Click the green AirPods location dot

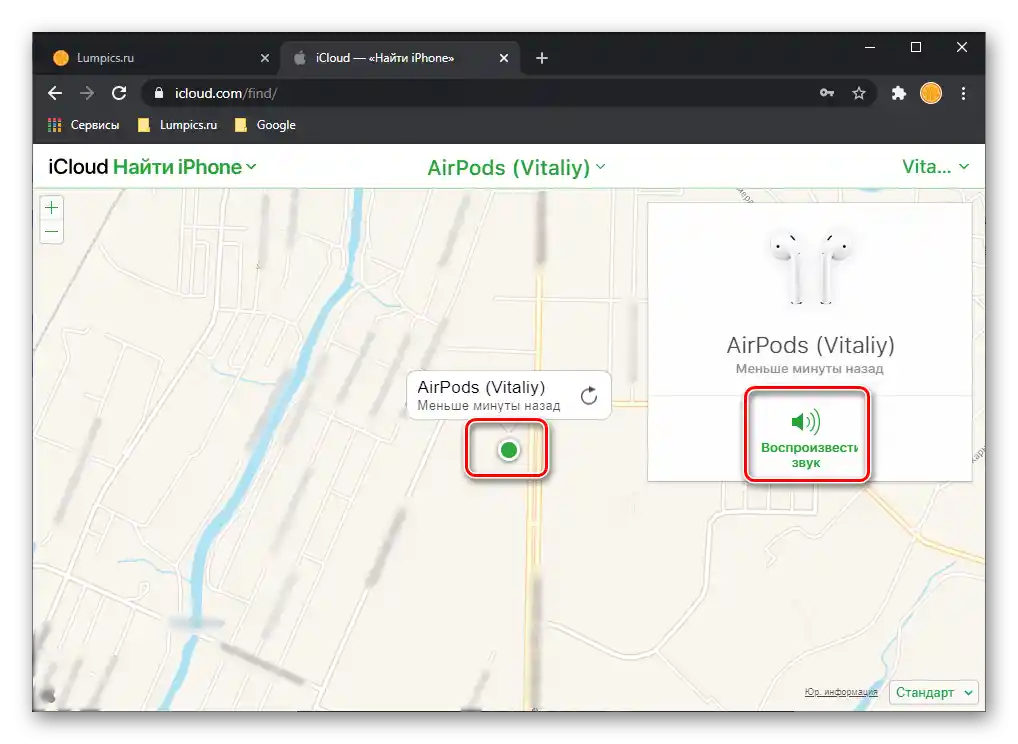point(509,450)
